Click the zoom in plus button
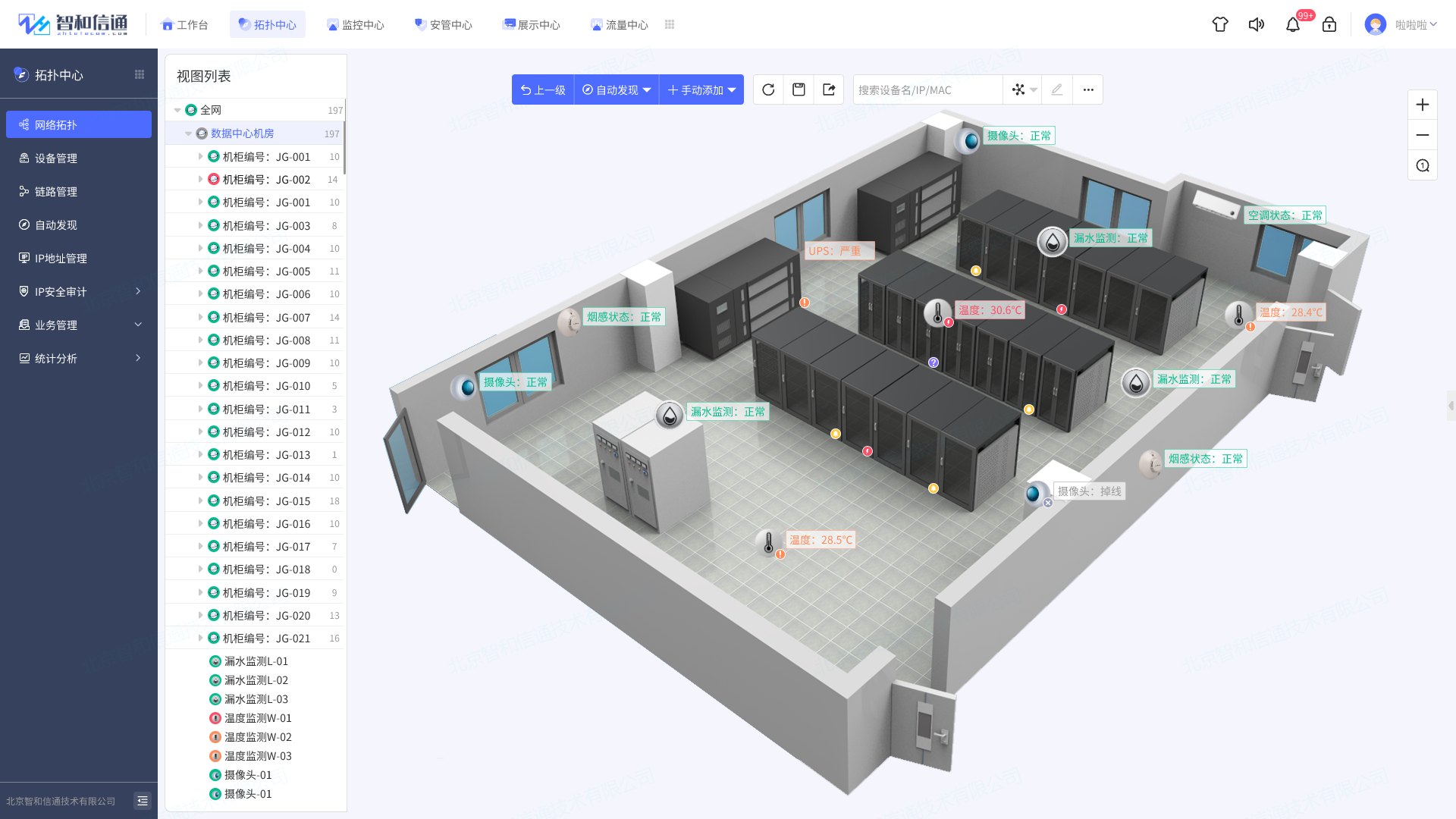Viewport: 1456px width, 819px height. pyautogui.click(x=1423, y=105)
